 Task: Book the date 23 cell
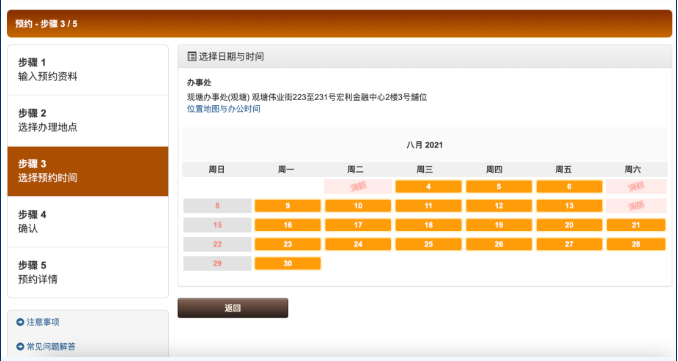[x=288, y=244]
